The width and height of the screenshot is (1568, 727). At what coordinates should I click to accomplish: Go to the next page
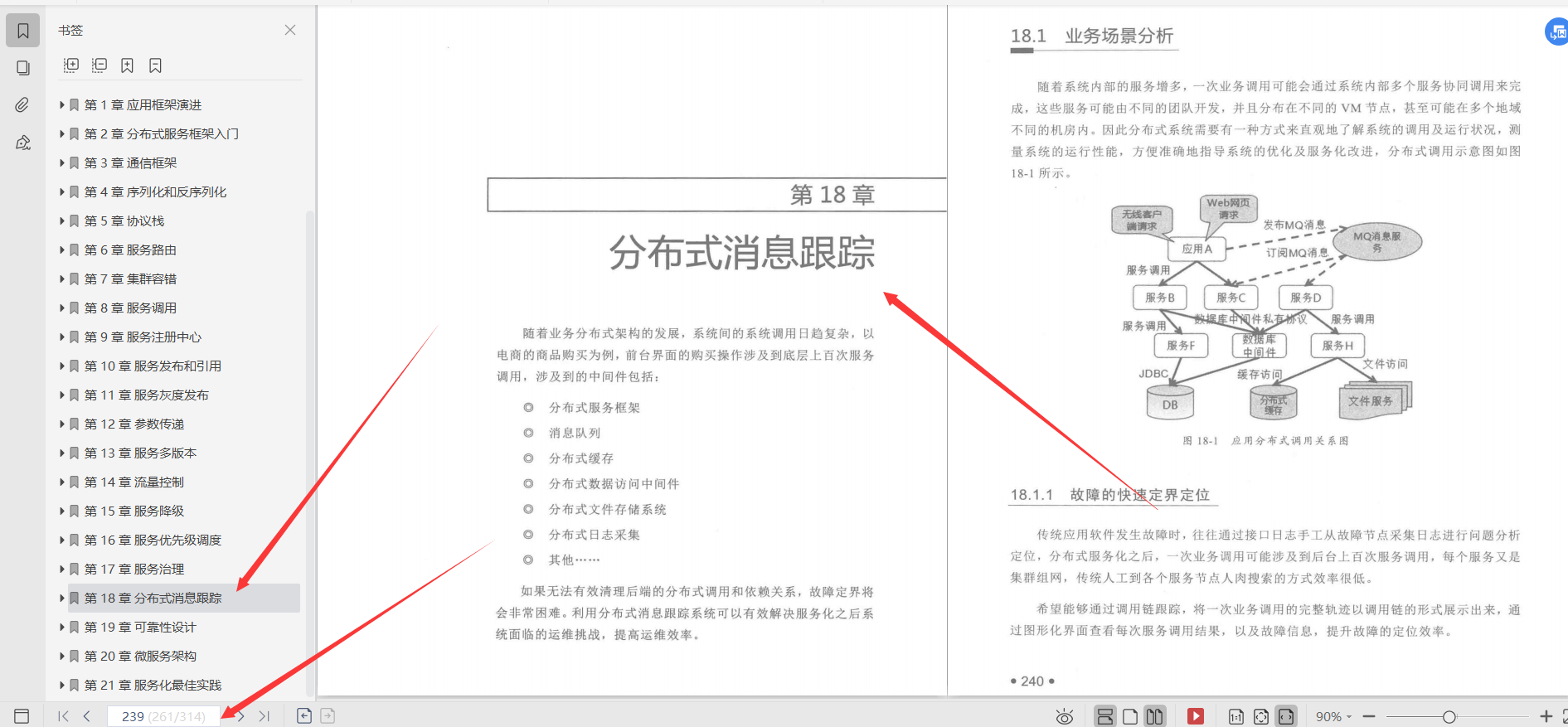[241, 716]
